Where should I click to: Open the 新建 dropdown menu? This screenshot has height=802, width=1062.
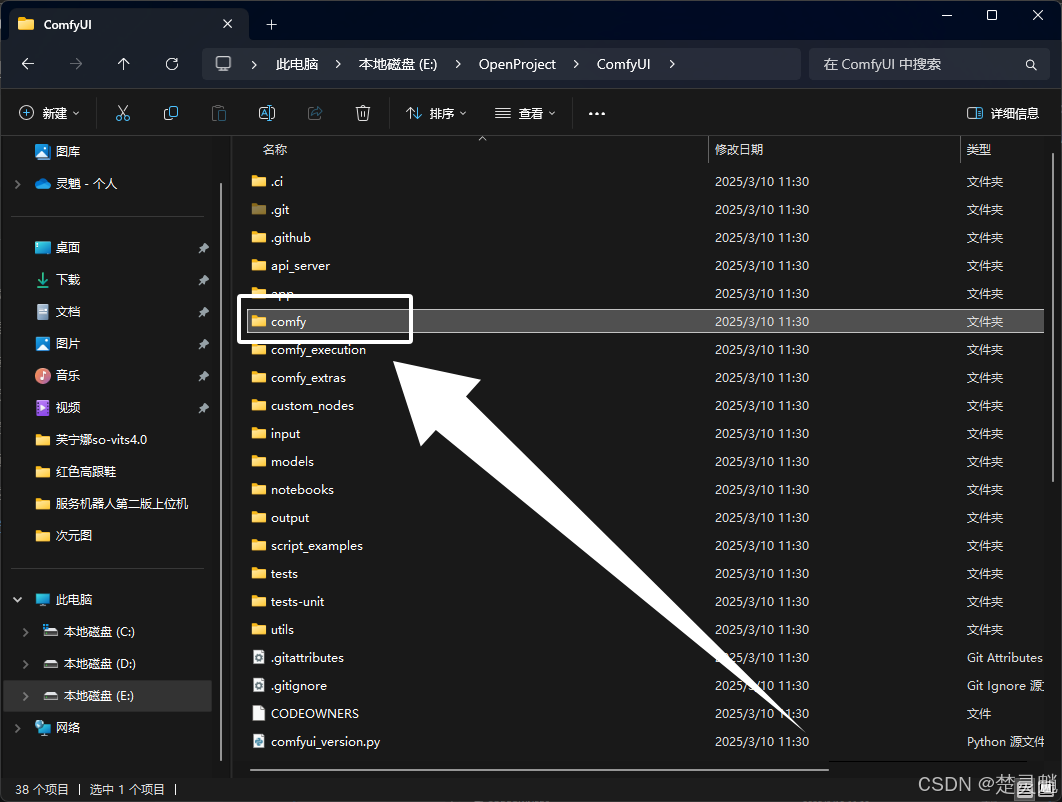49,113
